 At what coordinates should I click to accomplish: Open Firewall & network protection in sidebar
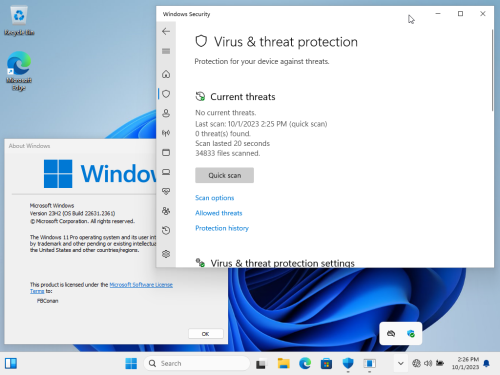coord(166,133)
